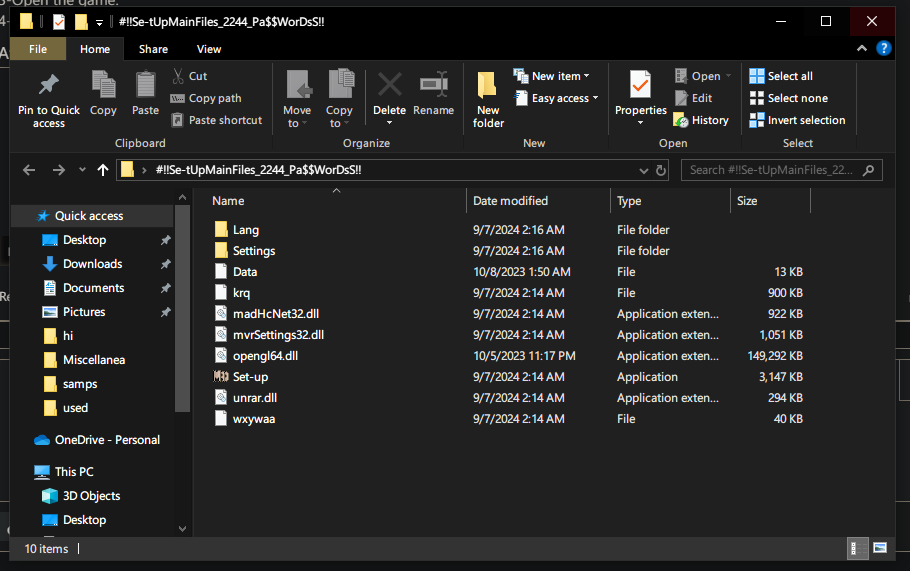This screenshot has width=910, height=571.
Task: Refresh the current folder view
Action: point(660,170)
